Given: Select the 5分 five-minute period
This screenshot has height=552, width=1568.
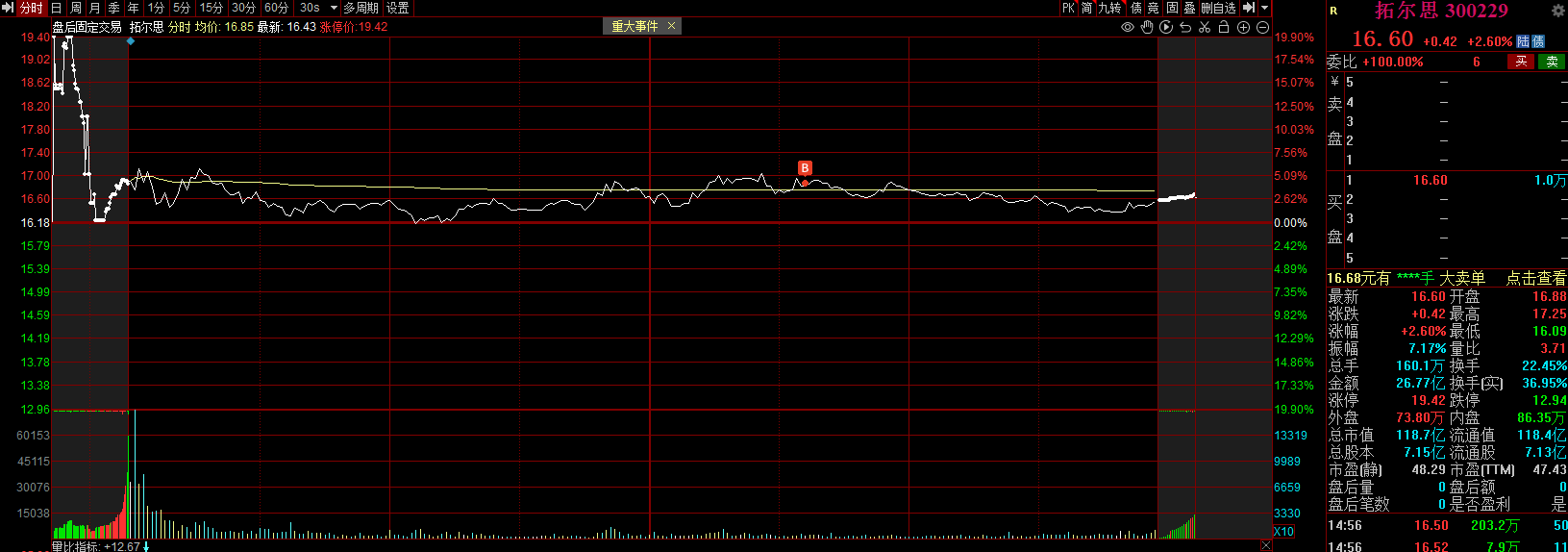Looking at the screenshot, I should pyautogui.click(x=182, y=8).
